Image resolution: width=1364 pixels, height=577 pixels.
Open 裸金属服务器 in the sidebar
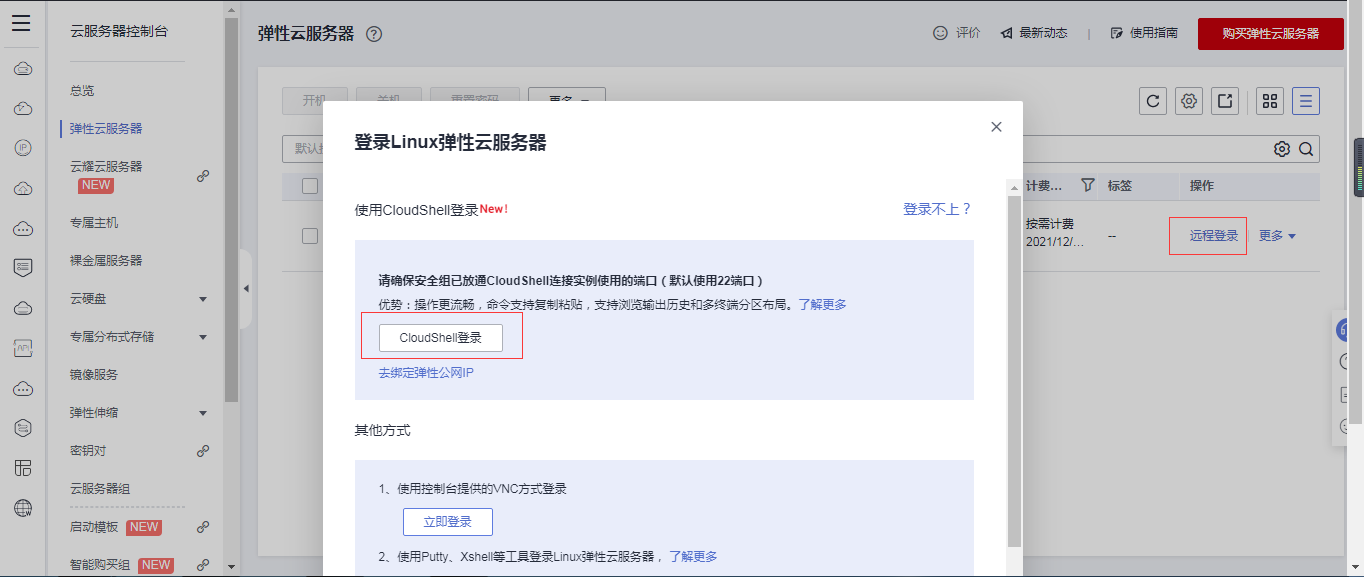pyautogui.click(x=106, y=260)
